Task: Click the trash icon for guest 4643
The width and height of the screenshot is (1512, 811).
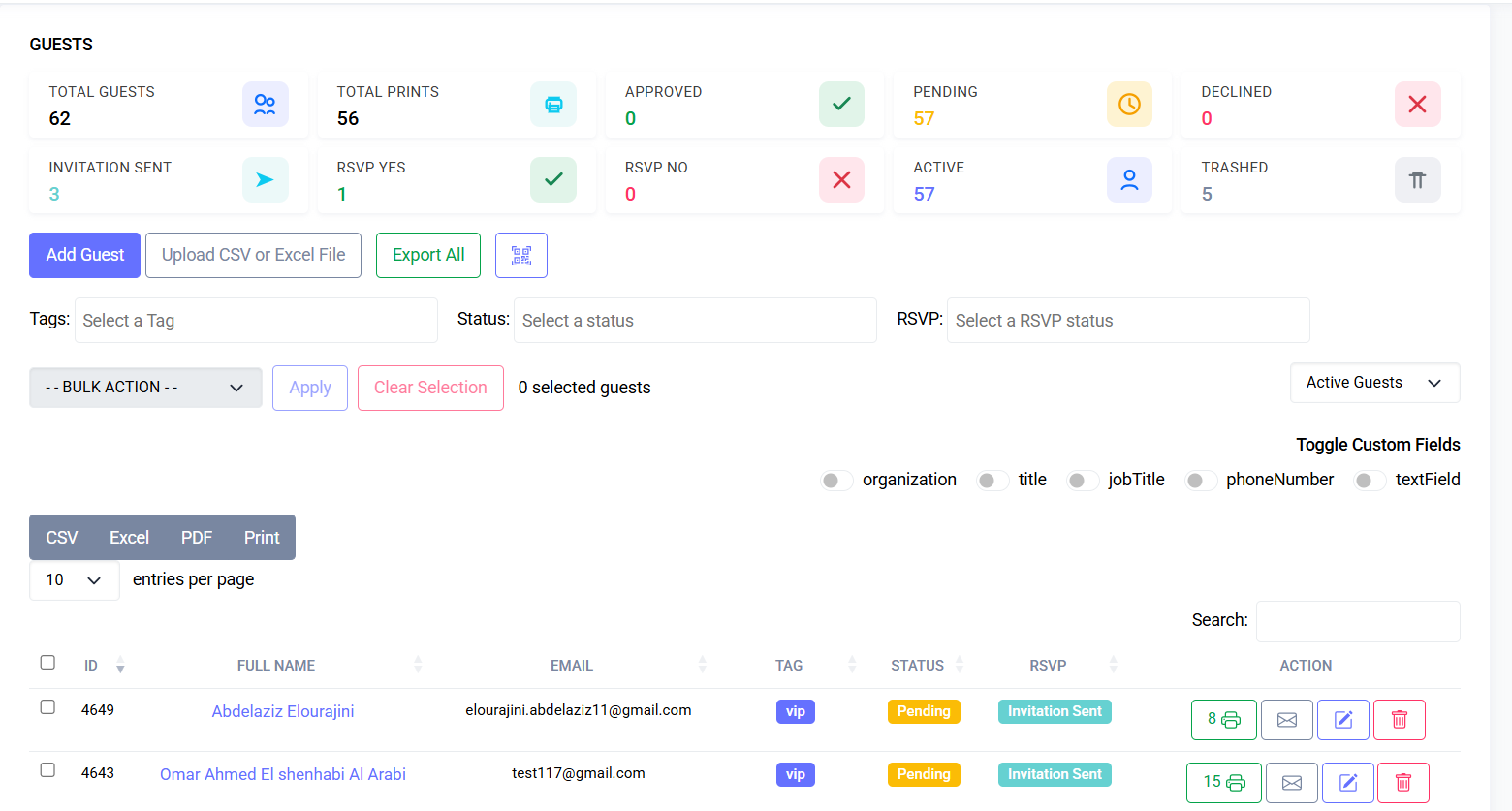Action: pos(1402,783)
